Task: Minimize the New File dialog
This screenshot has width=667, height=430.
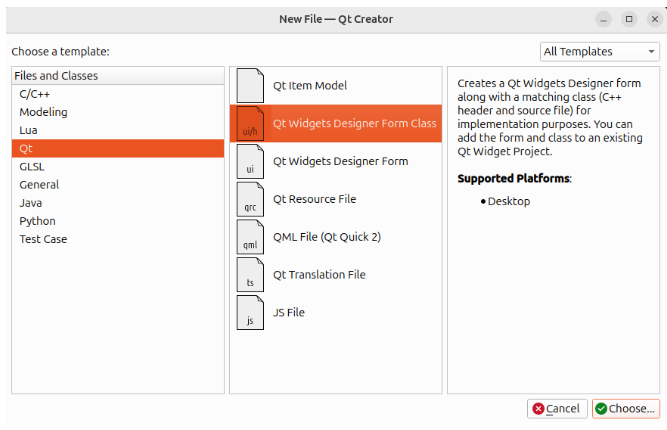Action: [603, 19]
